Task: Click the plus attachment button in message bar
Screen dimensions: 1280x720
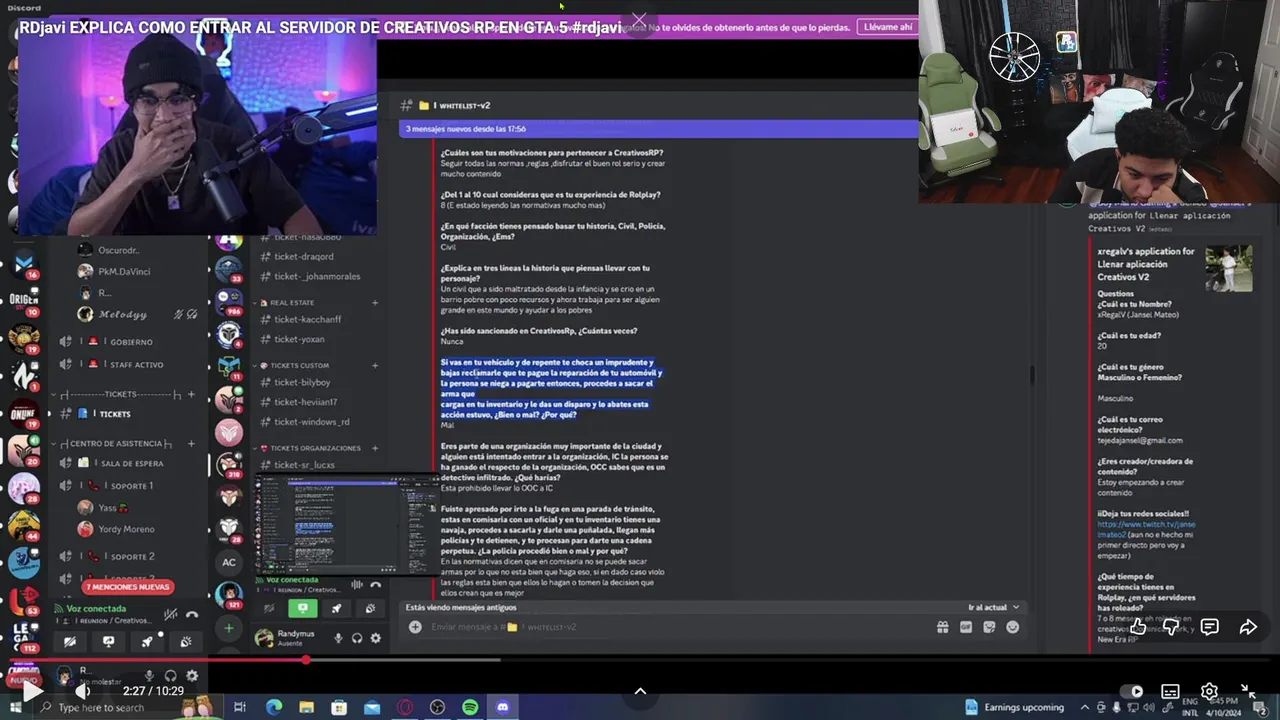Action: [415, 627]
